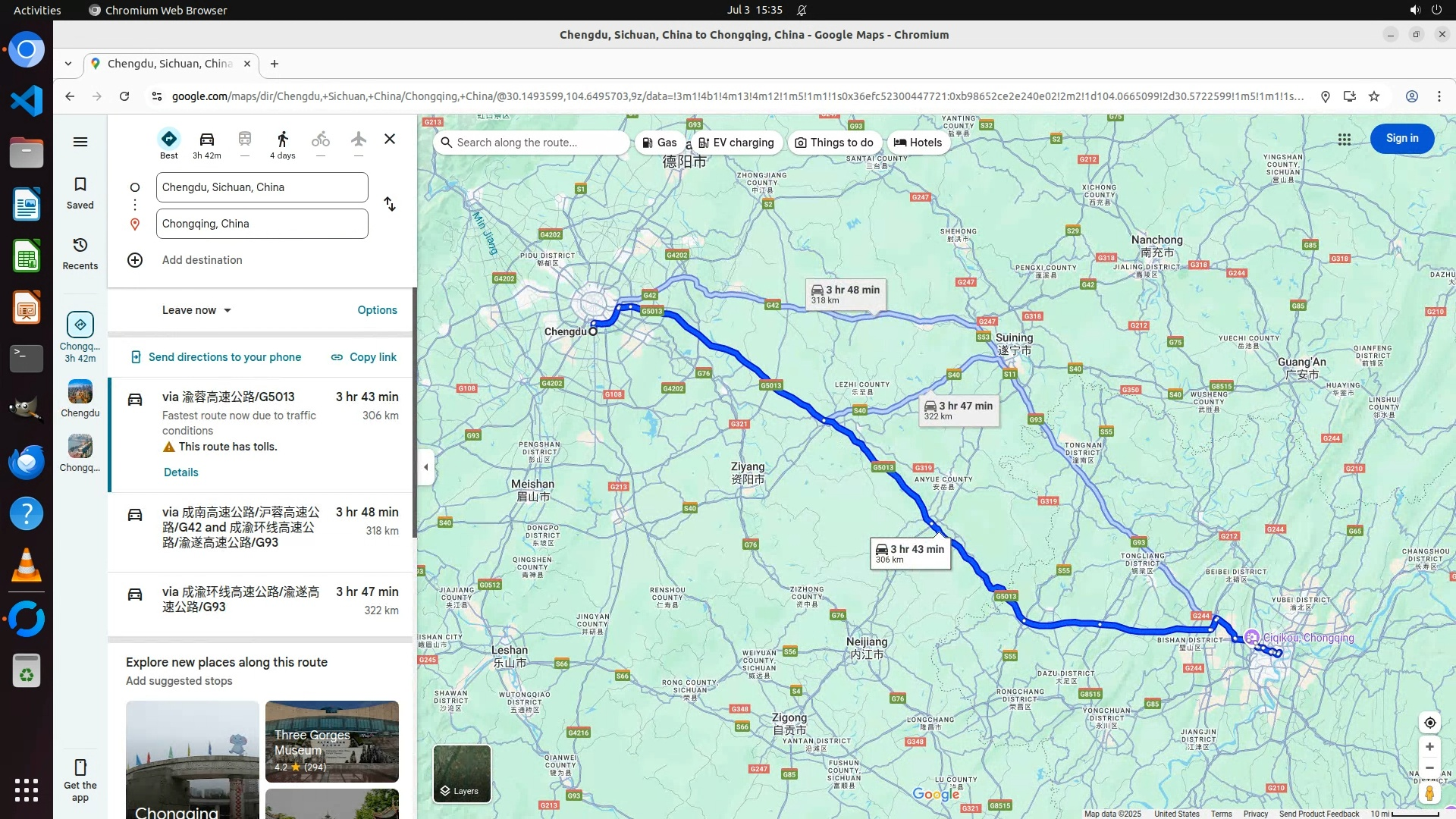
Task: Click the Google apps grid icon
Action: pos(1344,140)
